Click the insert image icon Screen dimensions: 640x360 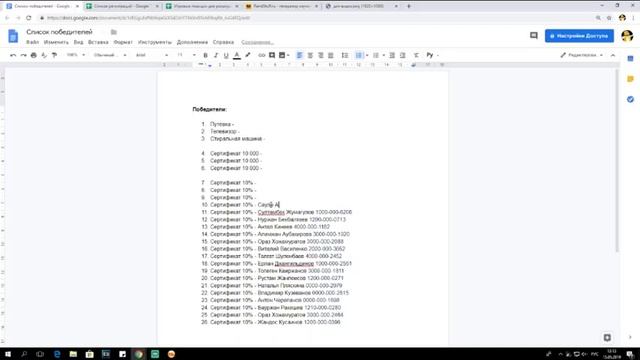coord(282,55)
